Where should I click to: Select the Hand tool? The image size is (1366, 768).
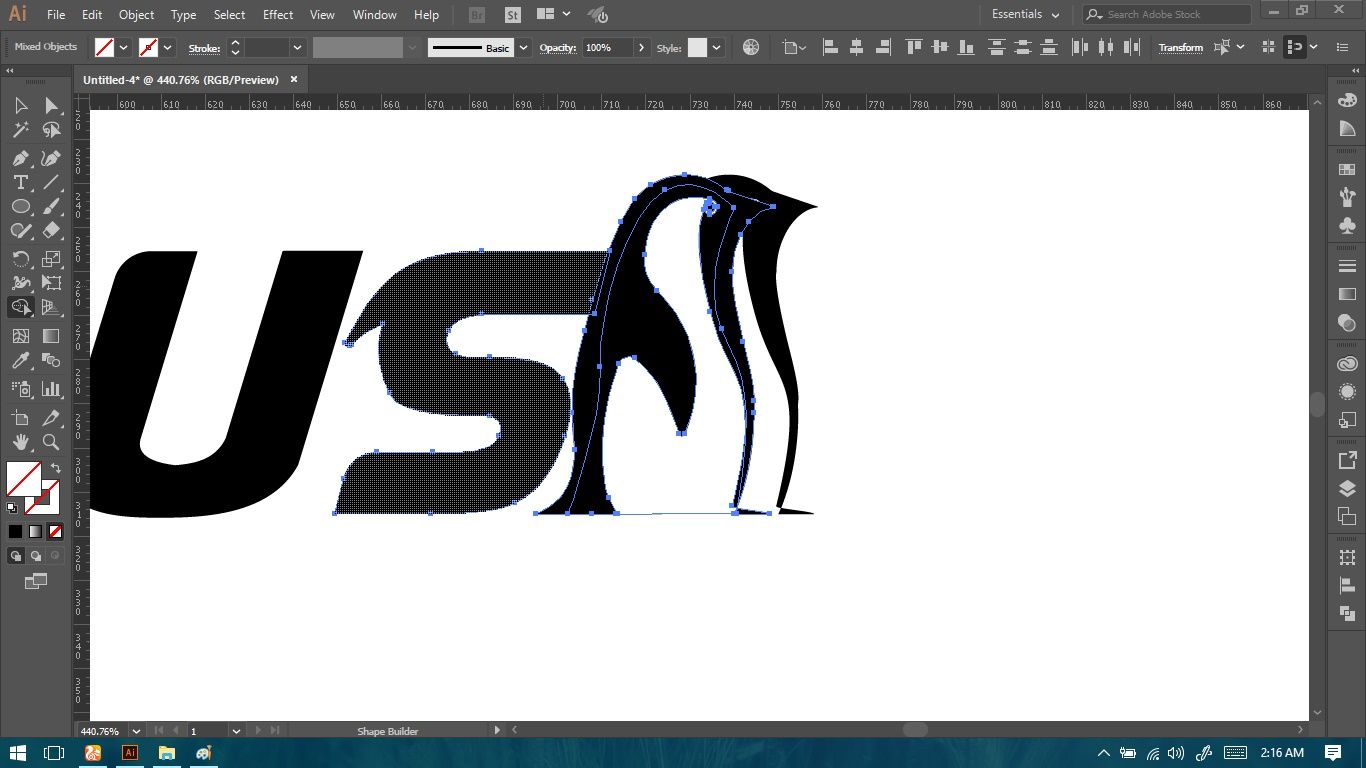(20, 441)
